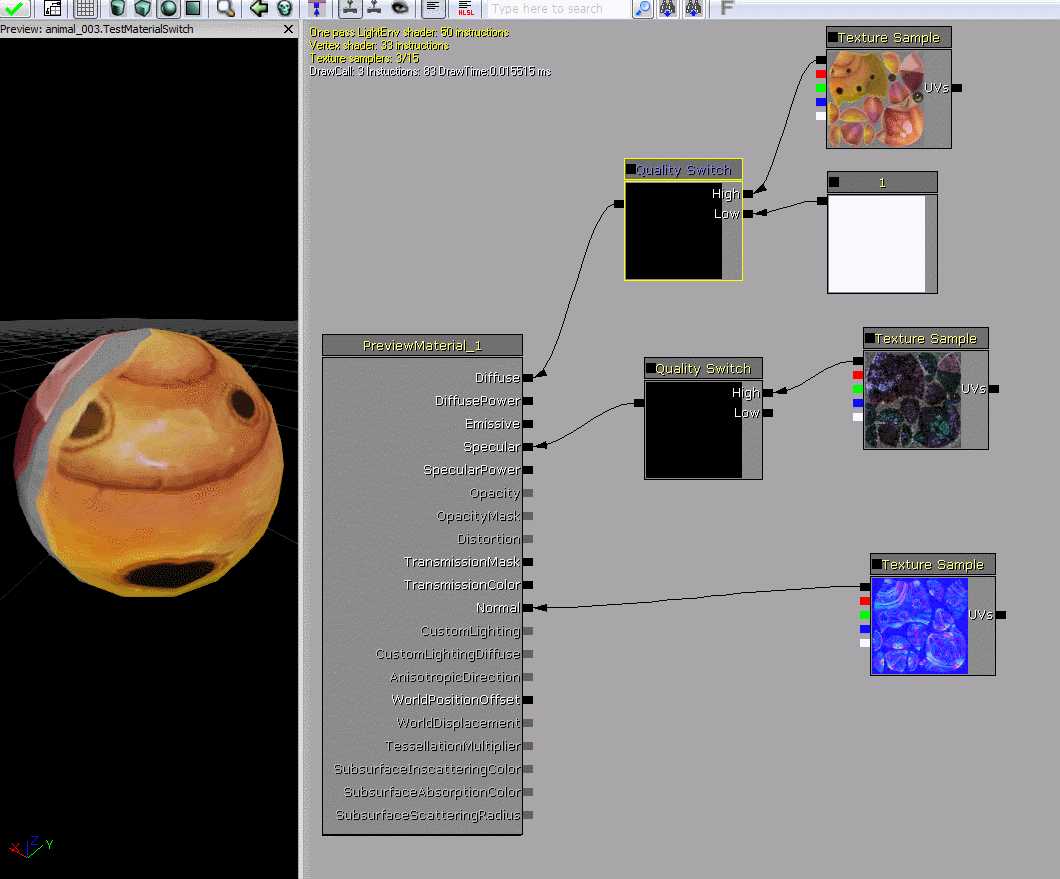This screenshot has height=879, width=1060.
Task: Click the bottom Texture Sample RGB output pin
Action: point(865,587)
